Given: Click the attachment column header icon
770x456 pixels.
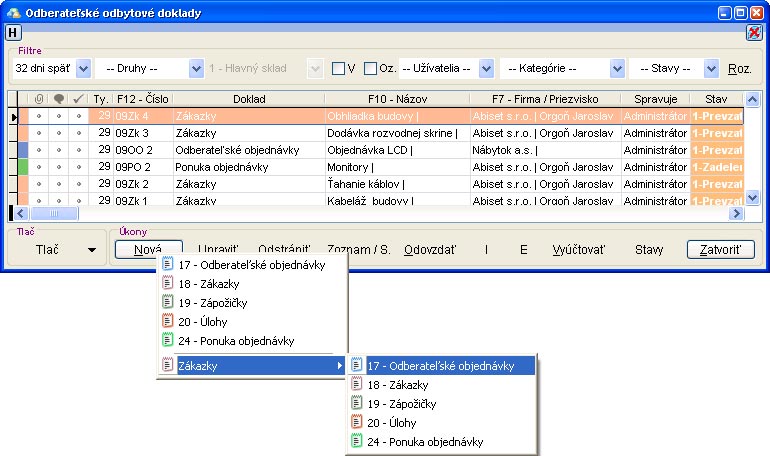Looking at the screenshot, I should pyautogui.click(x=40, y=100).
